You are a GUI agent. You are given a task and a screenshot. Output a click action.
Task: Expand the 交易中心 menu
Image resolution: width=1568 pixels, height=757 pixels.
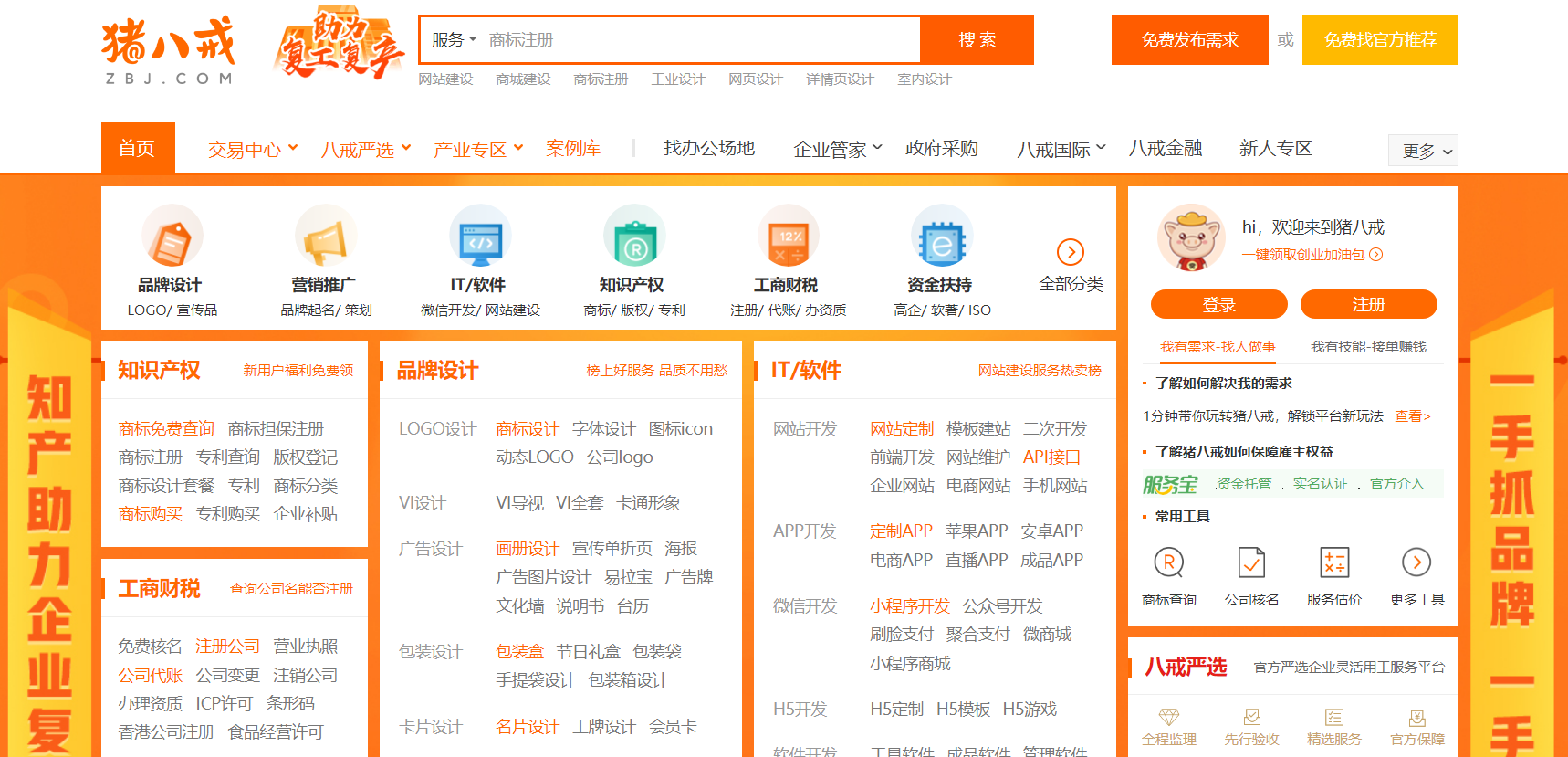[x=253, y=149]
